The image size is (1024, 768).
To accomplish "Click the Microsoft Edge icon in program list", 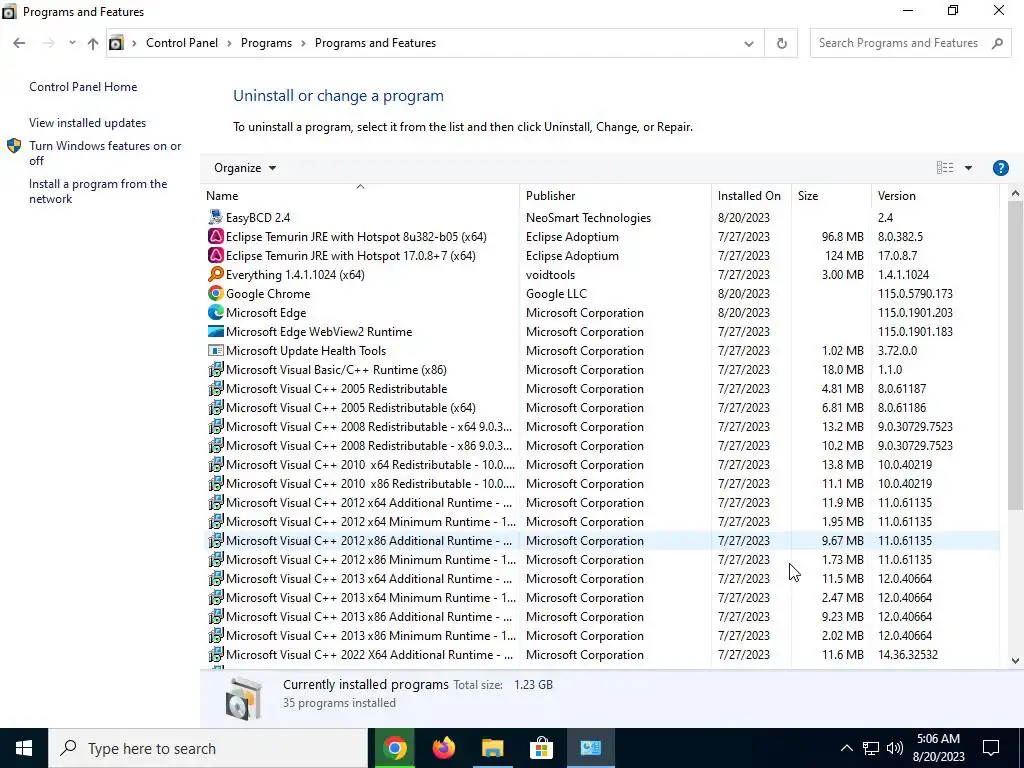I will point(216,312).
